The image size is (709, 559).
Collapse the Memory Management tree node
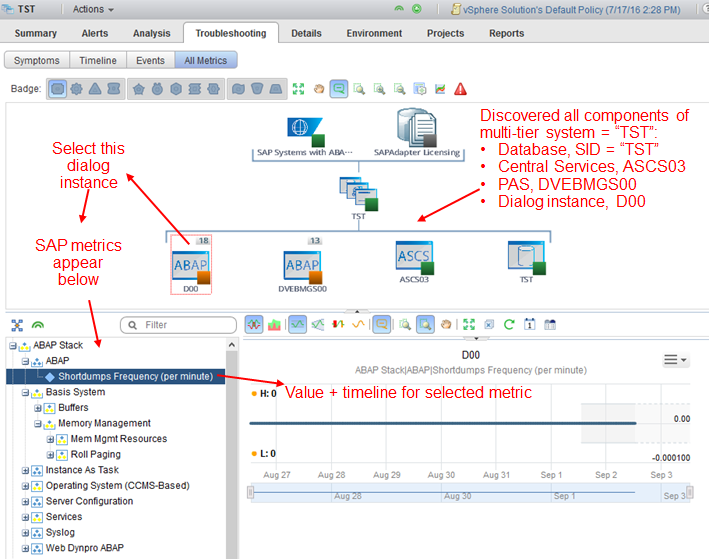(x=38, y=424)
